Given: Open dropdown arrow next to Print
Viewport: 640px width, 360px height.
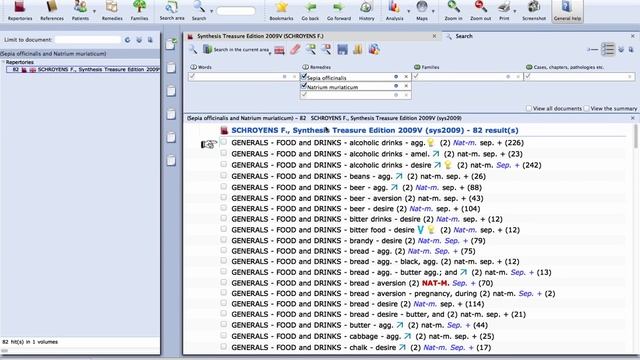Looking at the screenshot, I should pyautogui.click(x=515, y=11).
